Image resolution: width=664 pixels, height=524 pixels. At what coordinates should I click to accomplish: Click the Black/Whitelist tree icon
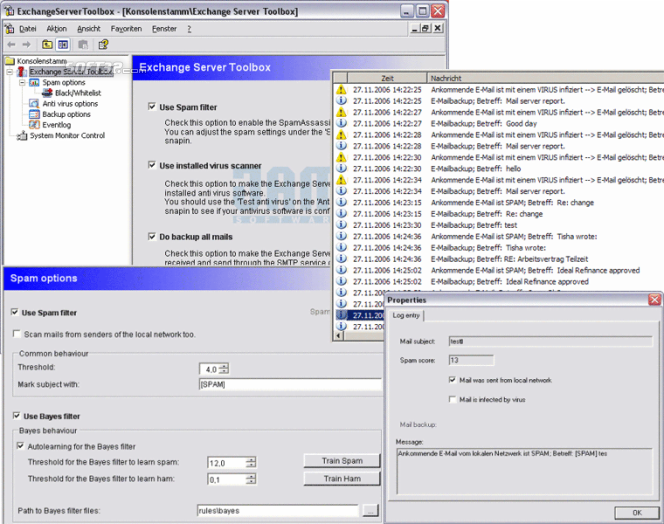(x=47, y=93)
